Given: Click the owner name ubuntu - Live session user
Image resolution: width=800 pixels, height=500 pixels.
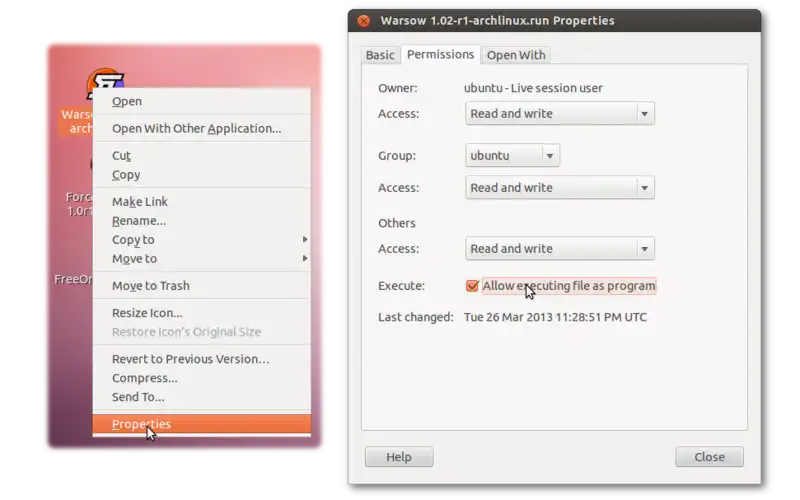Looking at the screenshot, I should [x=533, y=88].
